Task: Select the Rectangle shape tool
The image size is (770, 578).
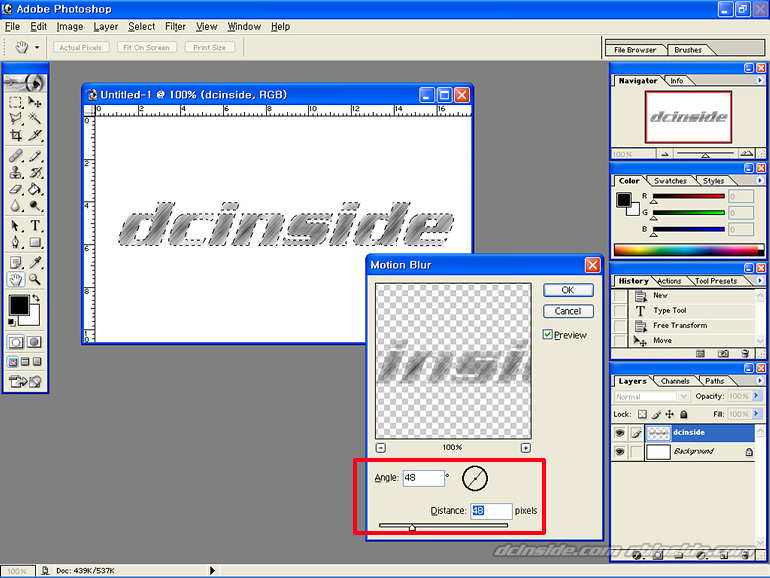Action: point(34,242)
